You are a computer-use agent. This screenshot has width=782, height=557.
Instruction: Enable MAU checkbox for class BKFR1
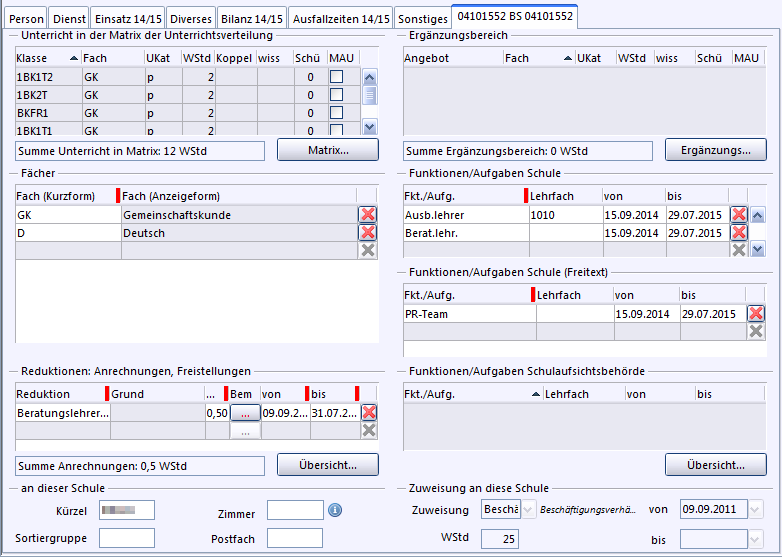click(337, 113)
